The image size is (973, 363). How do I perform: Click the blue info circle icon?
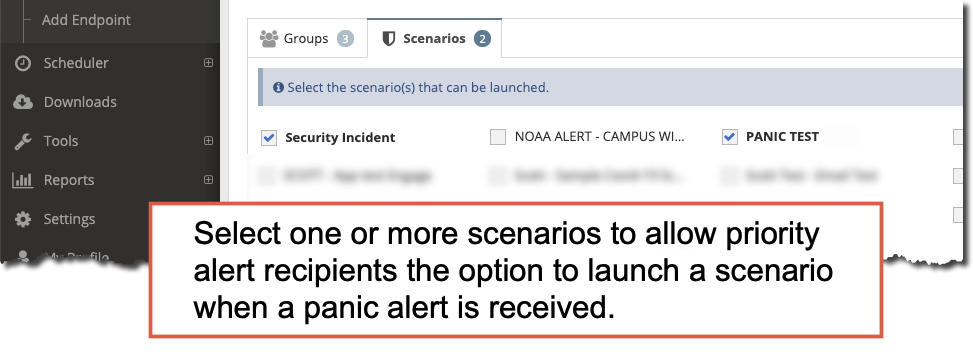[x=279, y=87]
